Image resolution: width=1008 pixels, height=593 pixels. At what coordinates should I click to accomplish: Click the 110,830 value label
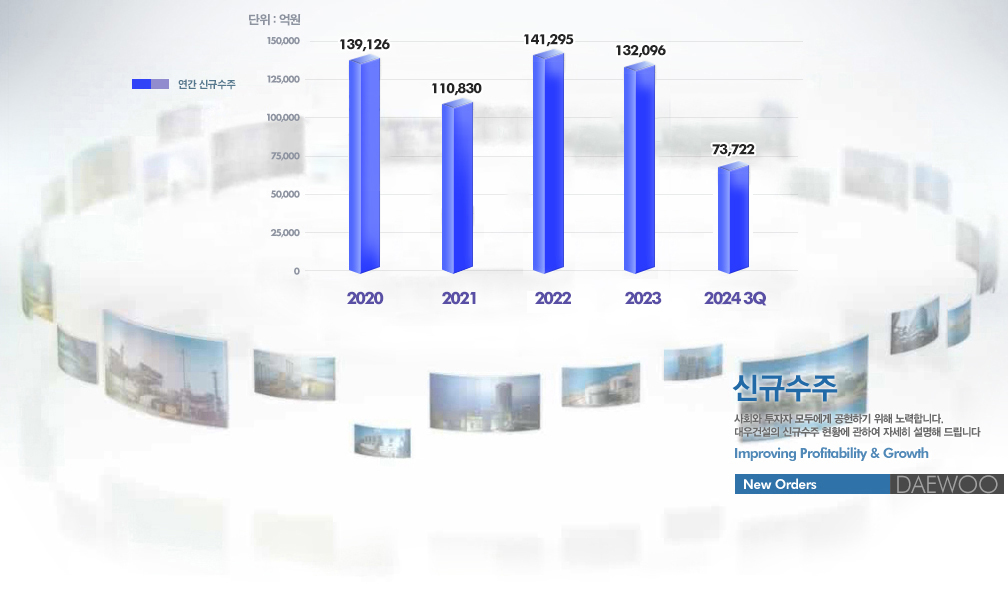pos(456,88)
